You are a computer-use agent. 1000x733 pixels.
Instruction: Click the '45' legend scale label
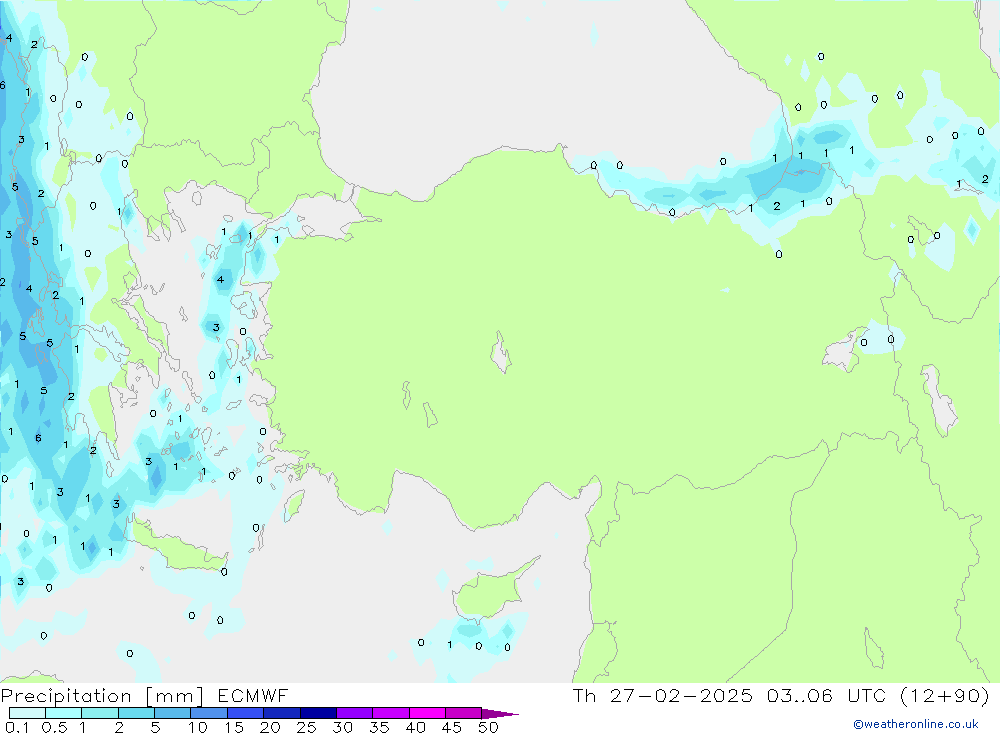coord(452,727)
